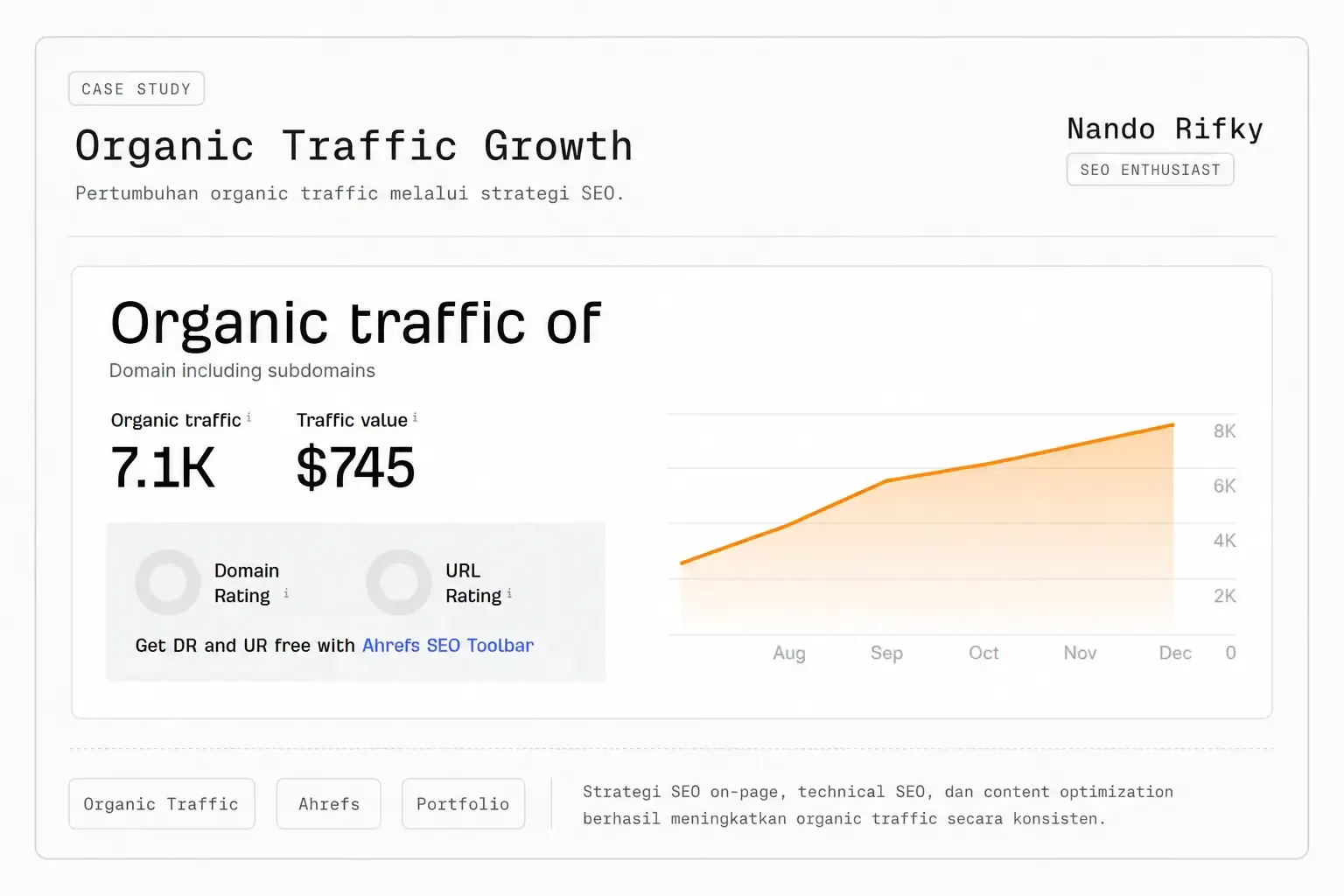Click the Aug label on the chart axis
This screenshot has height=896, width=1344.
[x=789, y=653]
